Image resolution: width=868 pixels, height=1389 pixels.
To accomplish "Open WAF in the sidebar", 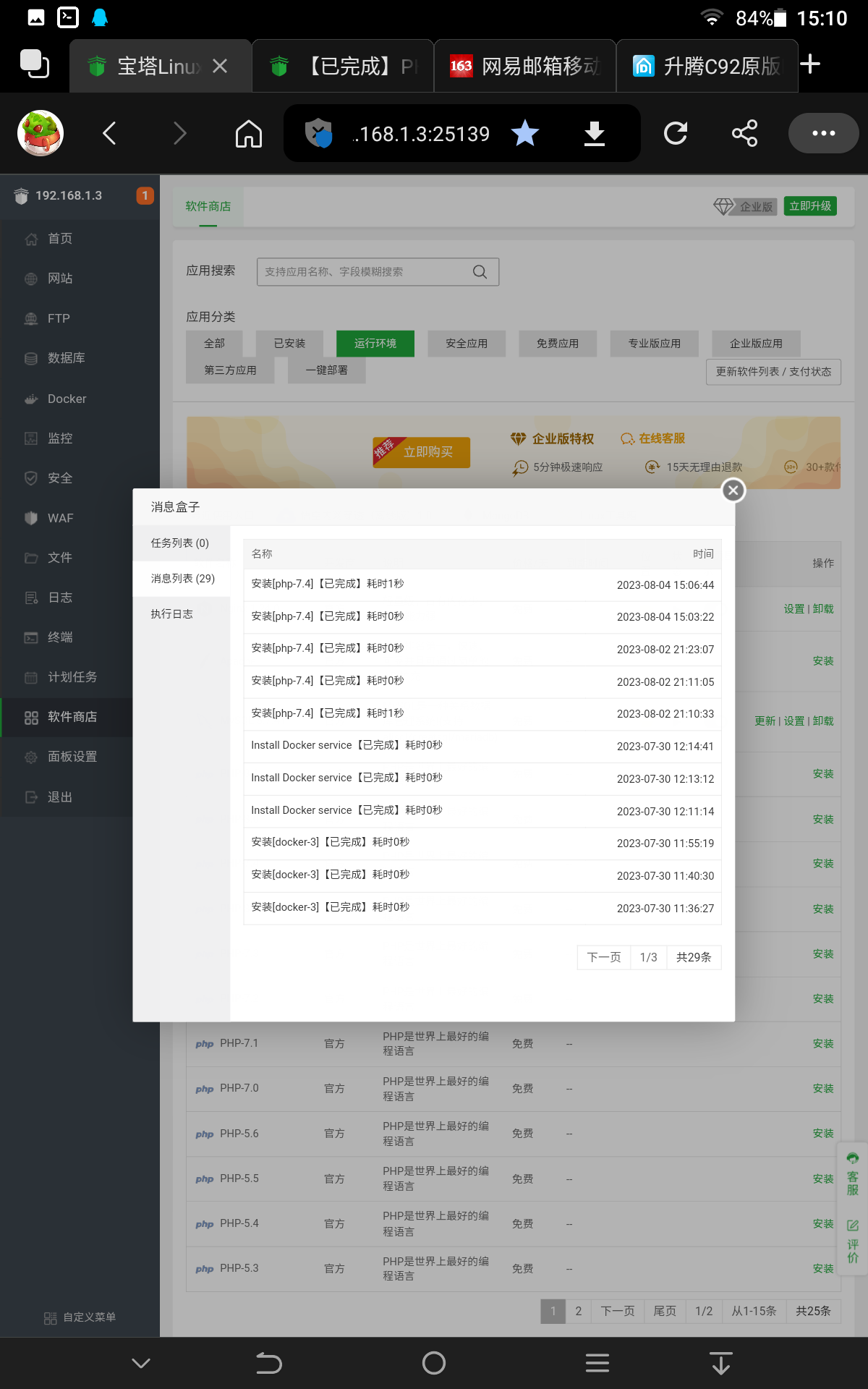I will click(x=61, y=518).
